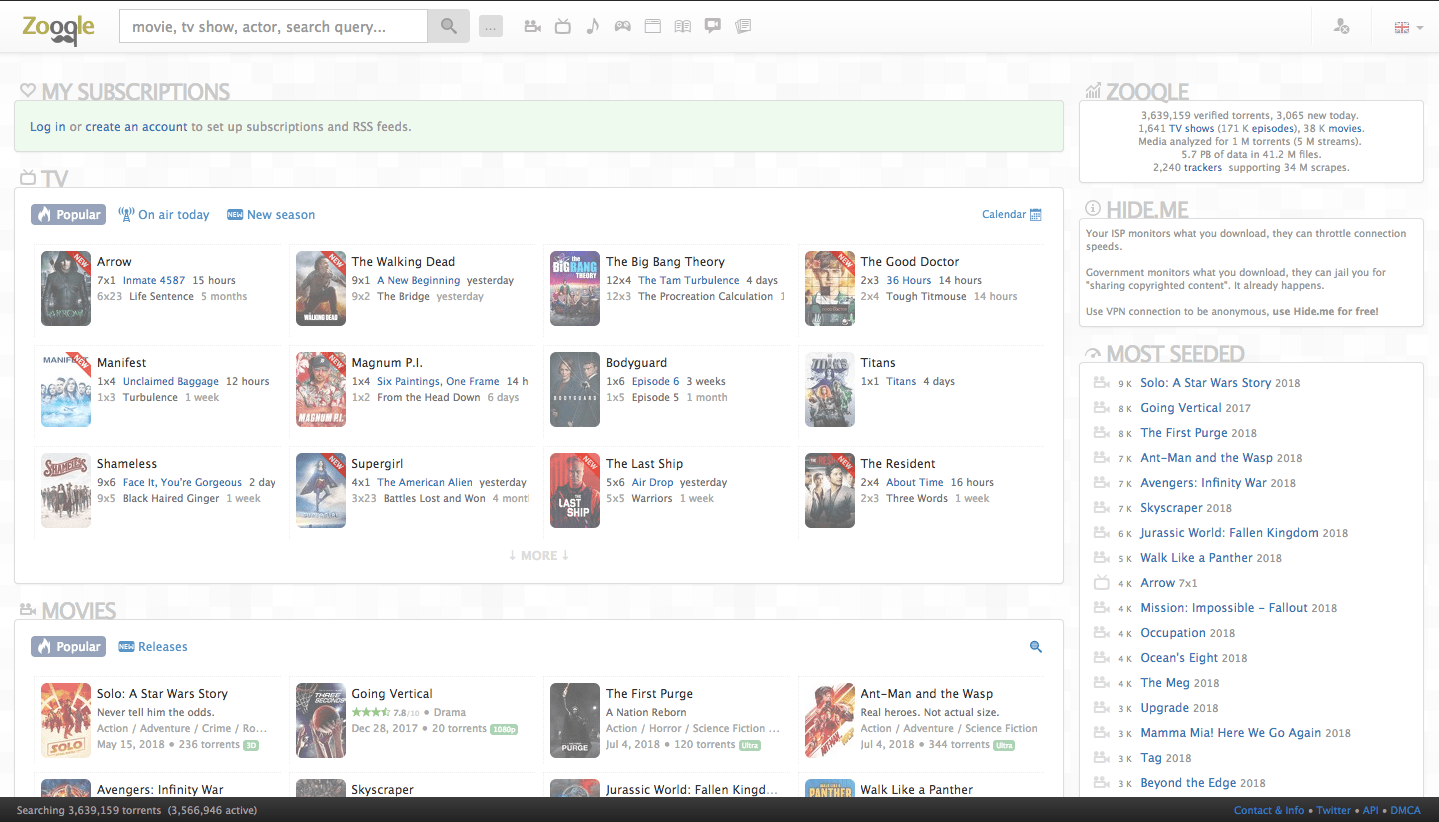1439x822 pixels.
Task: Open the games controller category icon
Action: pos(623,26)
